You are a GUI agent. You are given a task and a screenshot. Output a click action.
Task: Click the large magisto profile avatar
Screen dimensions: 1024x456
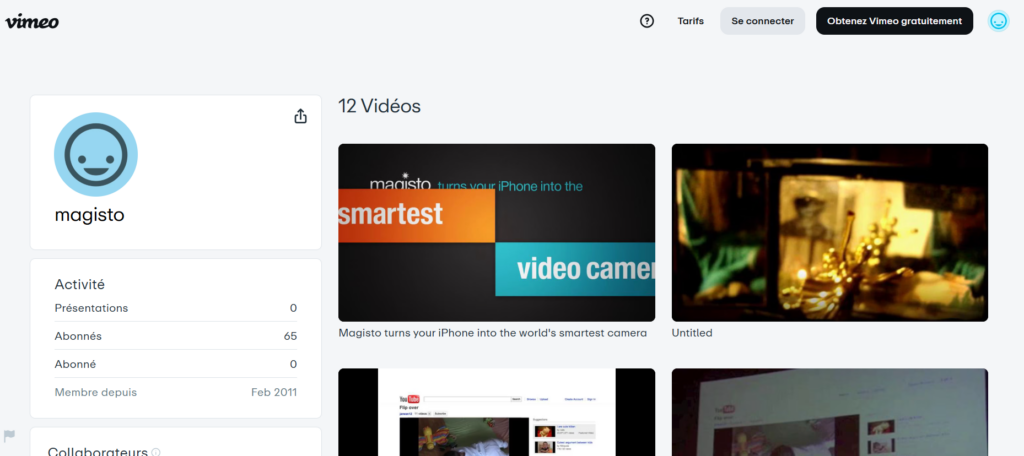96,154
